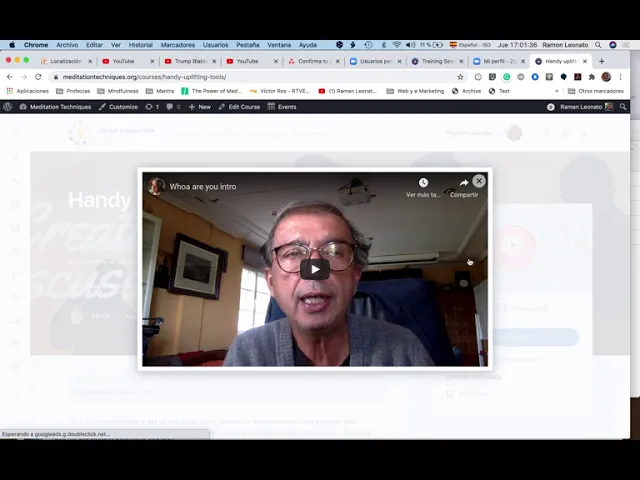
Task: Open the Español - ISO input source menu
Action: tap(470, 45)
